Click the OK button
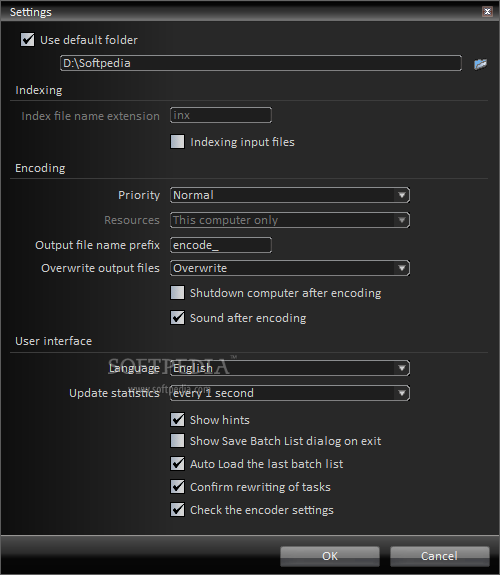Viewport: 500px width, 575px height. click(x=330, y=556)
